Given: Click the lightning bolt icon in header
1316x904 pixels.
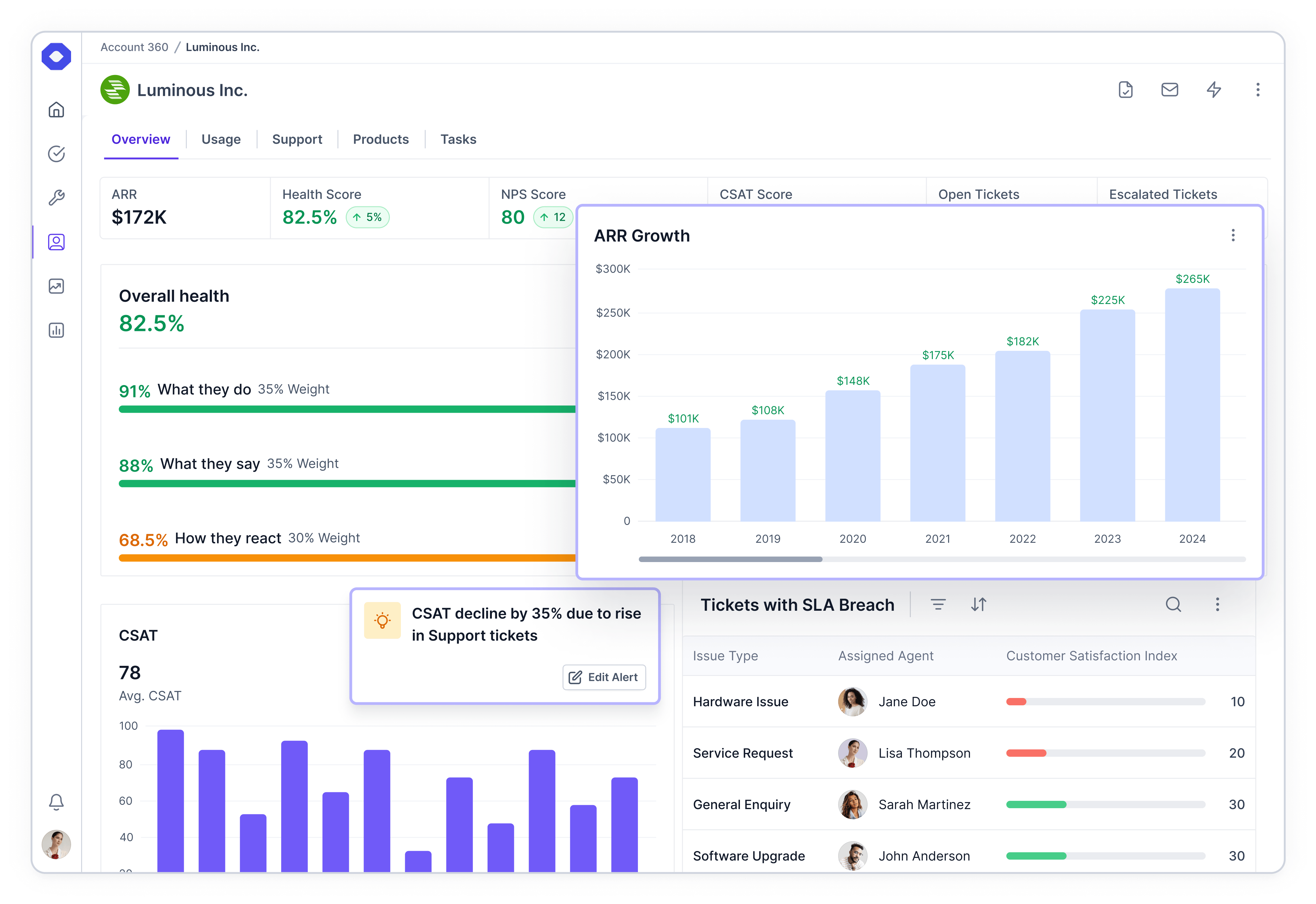Looking at the screenshot, I should 1213,89.
